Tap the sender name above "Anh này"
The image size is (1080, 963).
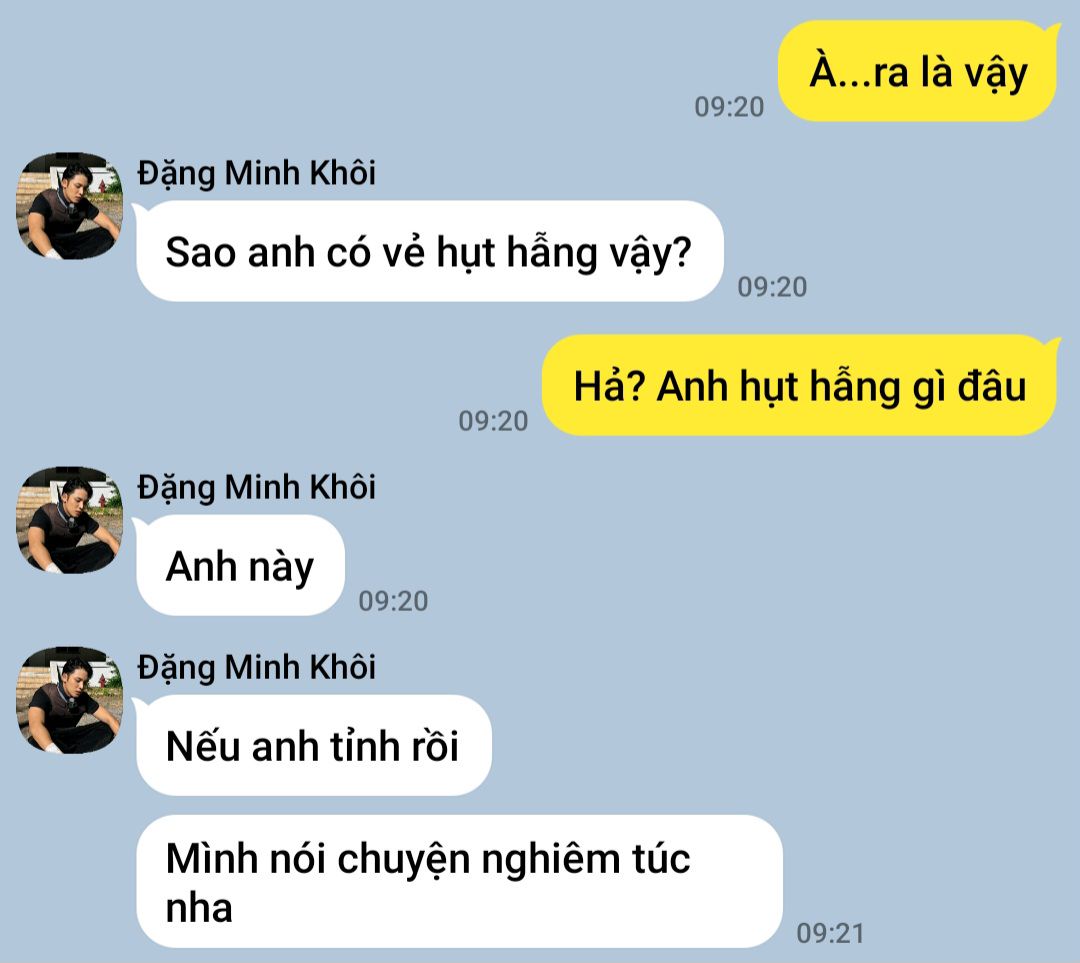pos(256,488)
